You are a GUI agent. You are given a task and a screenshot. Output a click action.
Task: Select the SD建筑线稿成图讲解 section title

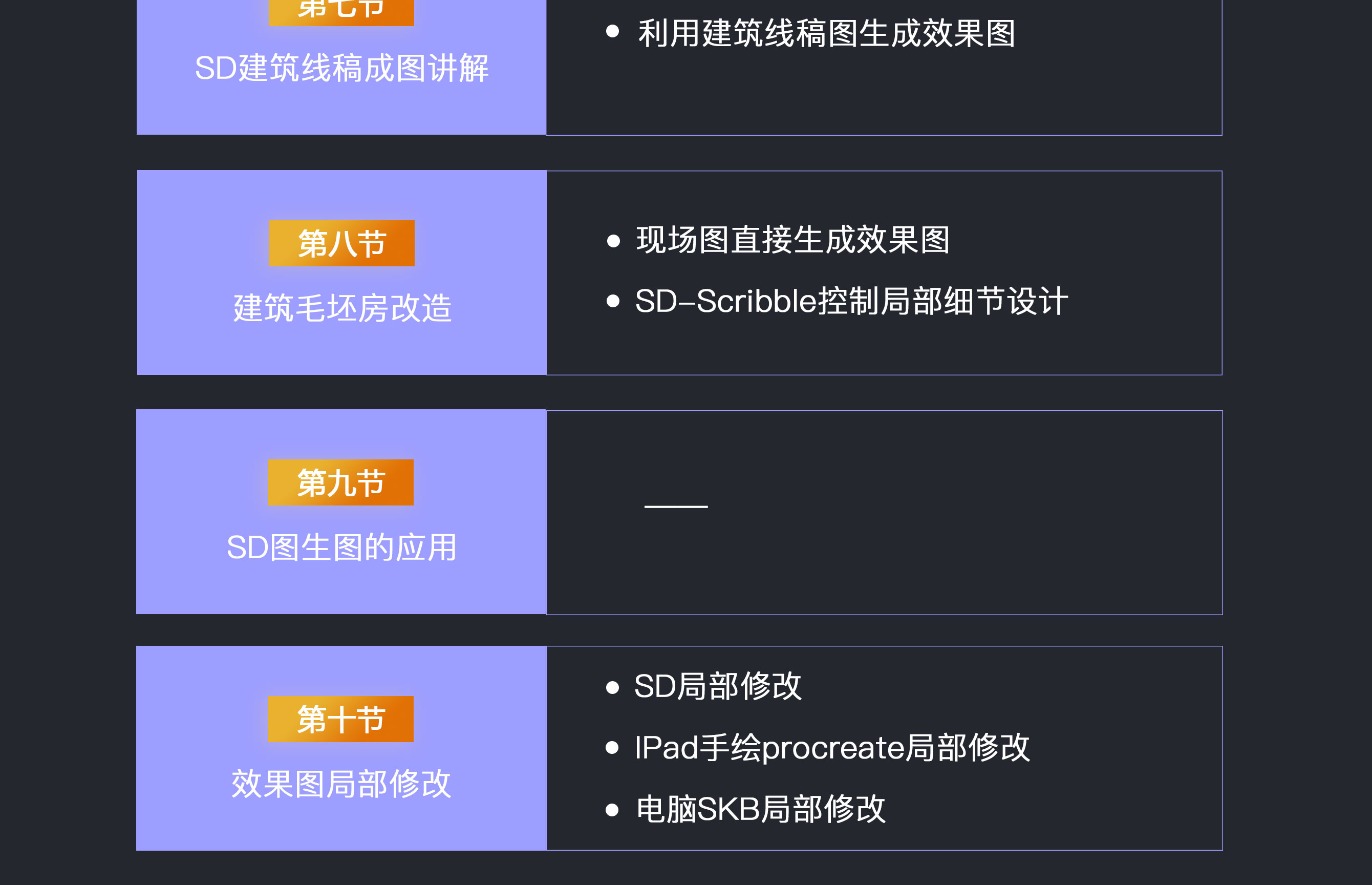[x=341, y=68]
